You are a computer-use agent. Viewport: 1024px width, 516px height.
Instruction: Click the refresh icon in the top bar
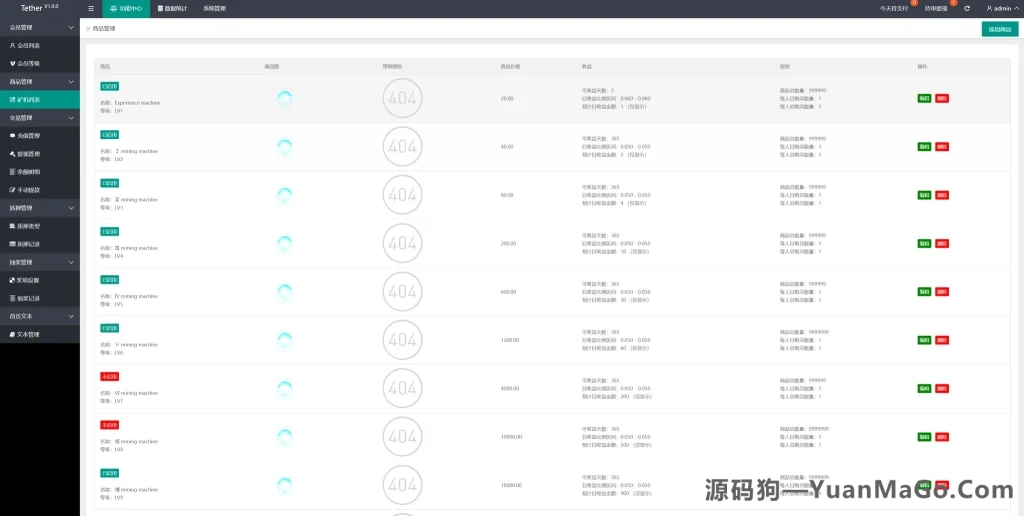(966, 8)
